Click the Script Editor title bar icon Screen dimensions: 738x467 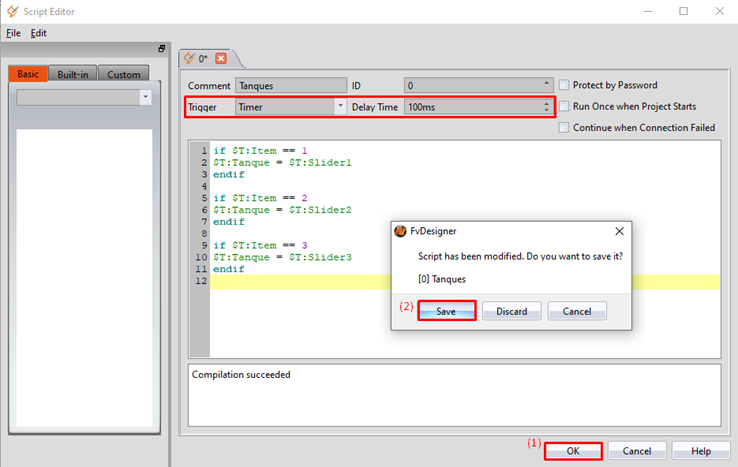point(12,11)
